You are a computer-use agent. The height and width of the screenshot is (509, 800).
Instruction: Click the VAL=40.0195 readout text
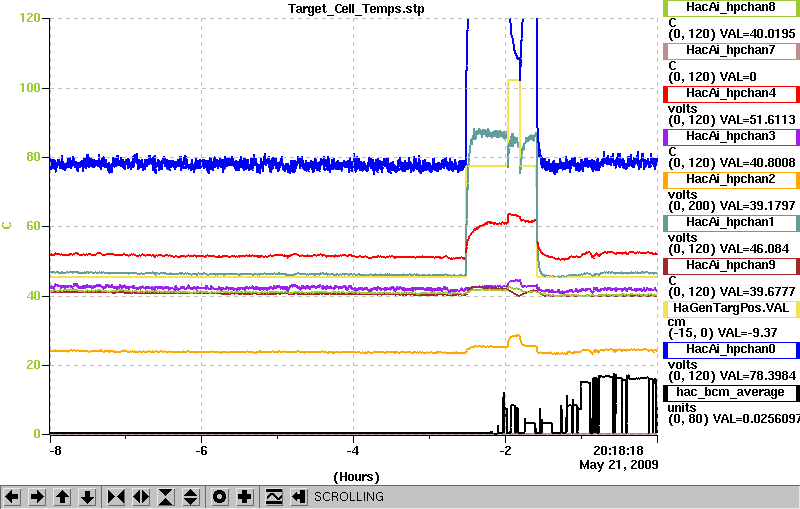tap(757, 34)
